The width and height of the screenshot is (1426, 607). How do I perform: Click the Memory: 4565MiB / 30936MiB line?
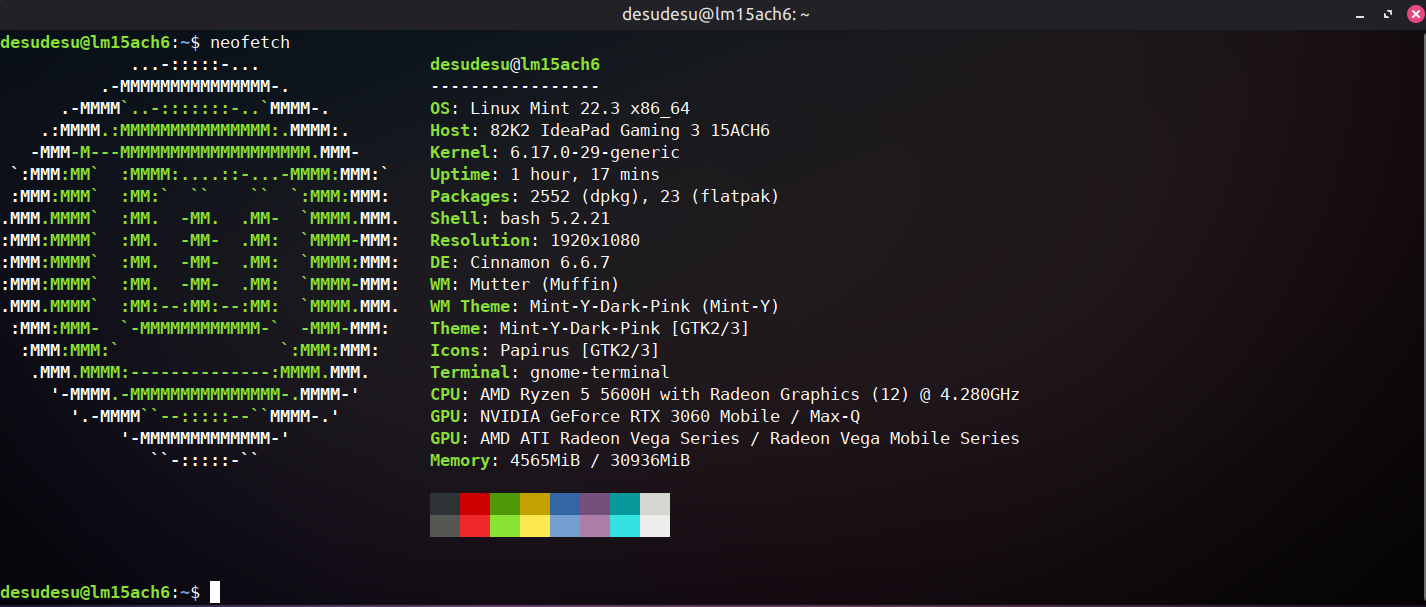coord(560,460)
